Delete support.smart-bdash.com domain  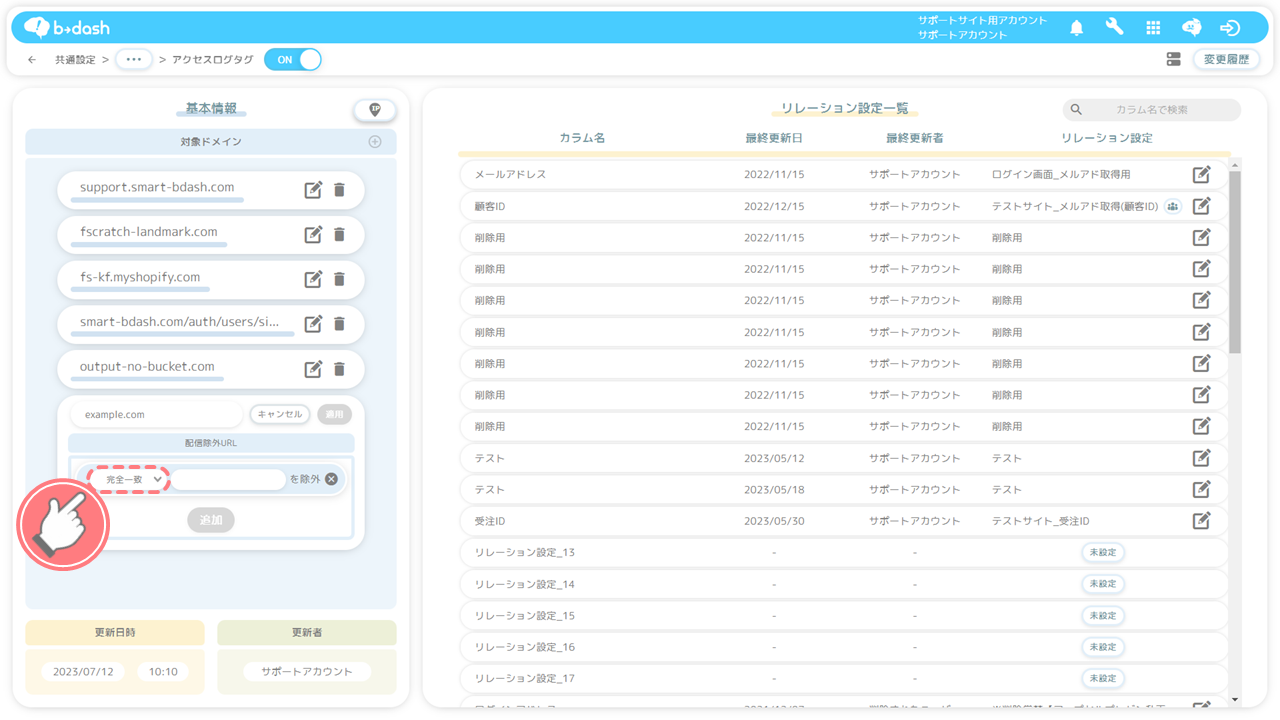click(339, 190)
